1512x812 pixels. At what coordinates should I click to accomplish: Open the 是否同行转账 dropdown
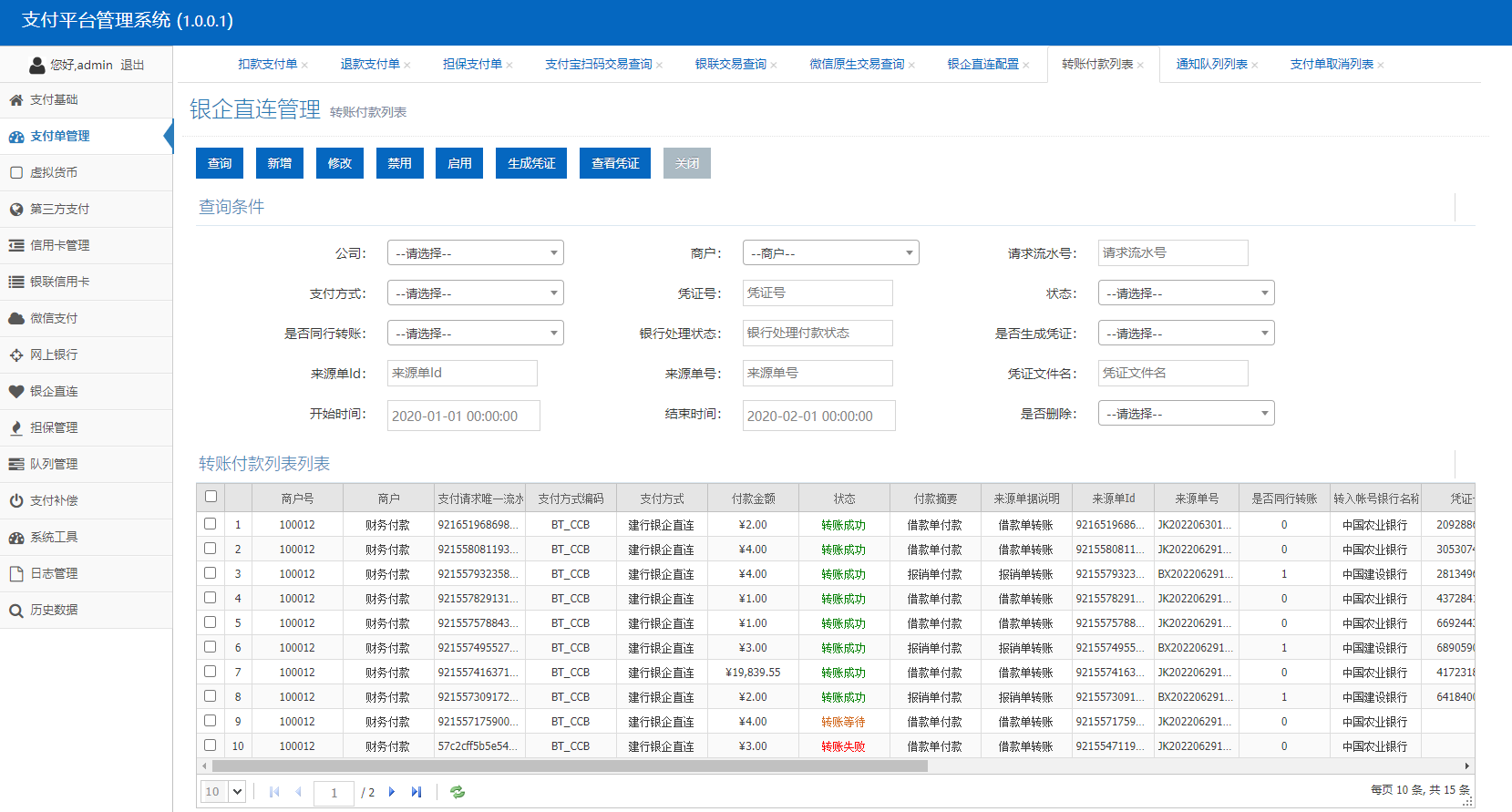[x=476, y=333]
